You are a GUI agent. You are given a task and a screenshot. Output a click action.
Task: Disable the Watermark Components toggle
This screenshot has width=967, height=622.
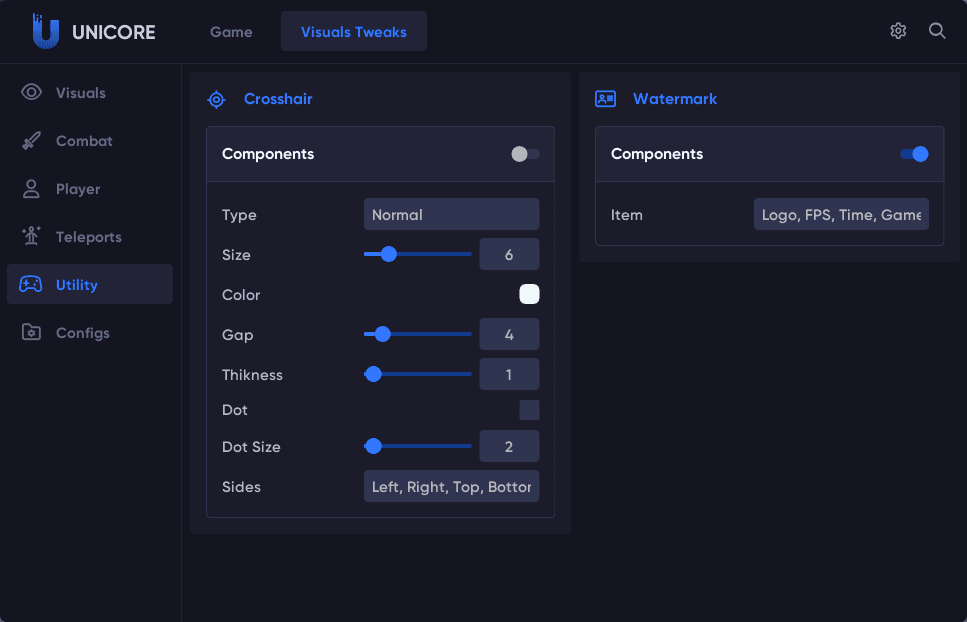pos(914,154)
